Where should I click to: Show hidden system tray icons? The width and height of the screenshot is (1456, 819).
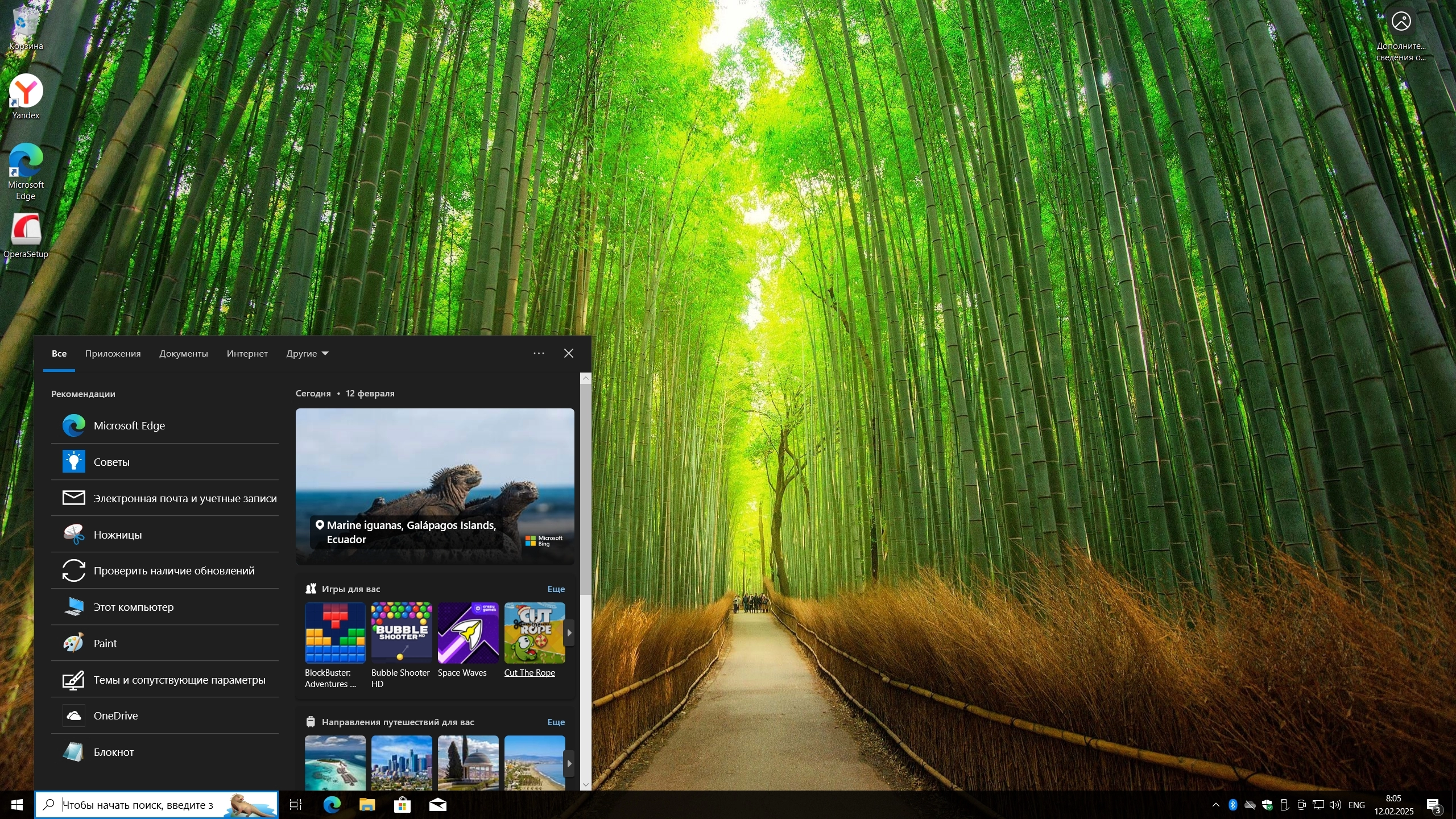click(x=1215, y=805)
